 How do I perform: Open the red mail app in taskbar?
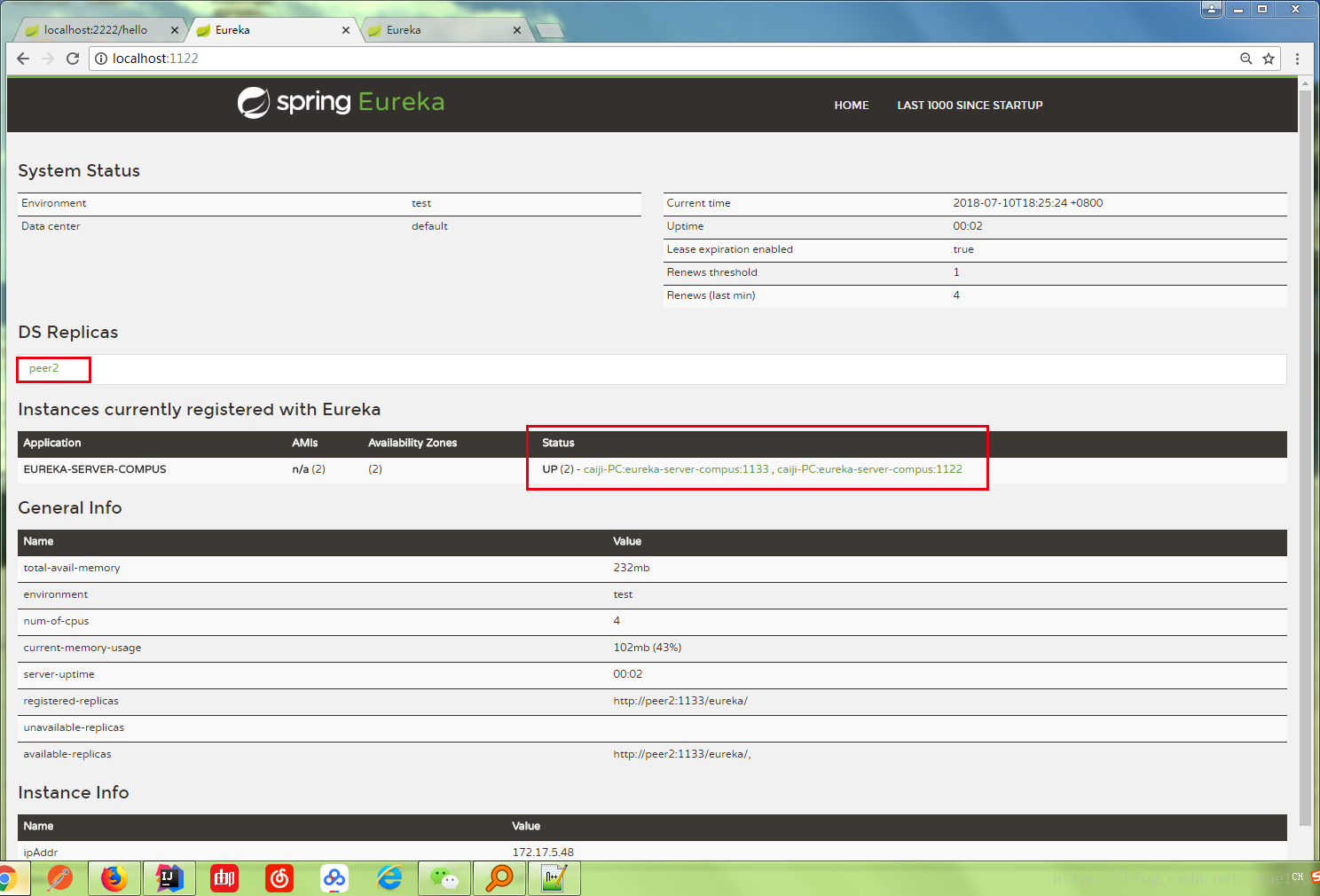tap(224, 878)
